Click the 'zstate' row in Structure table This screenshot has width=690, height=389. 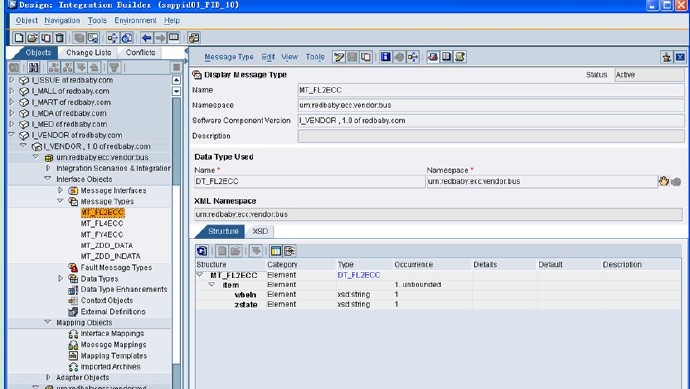[x=438, y=304]
